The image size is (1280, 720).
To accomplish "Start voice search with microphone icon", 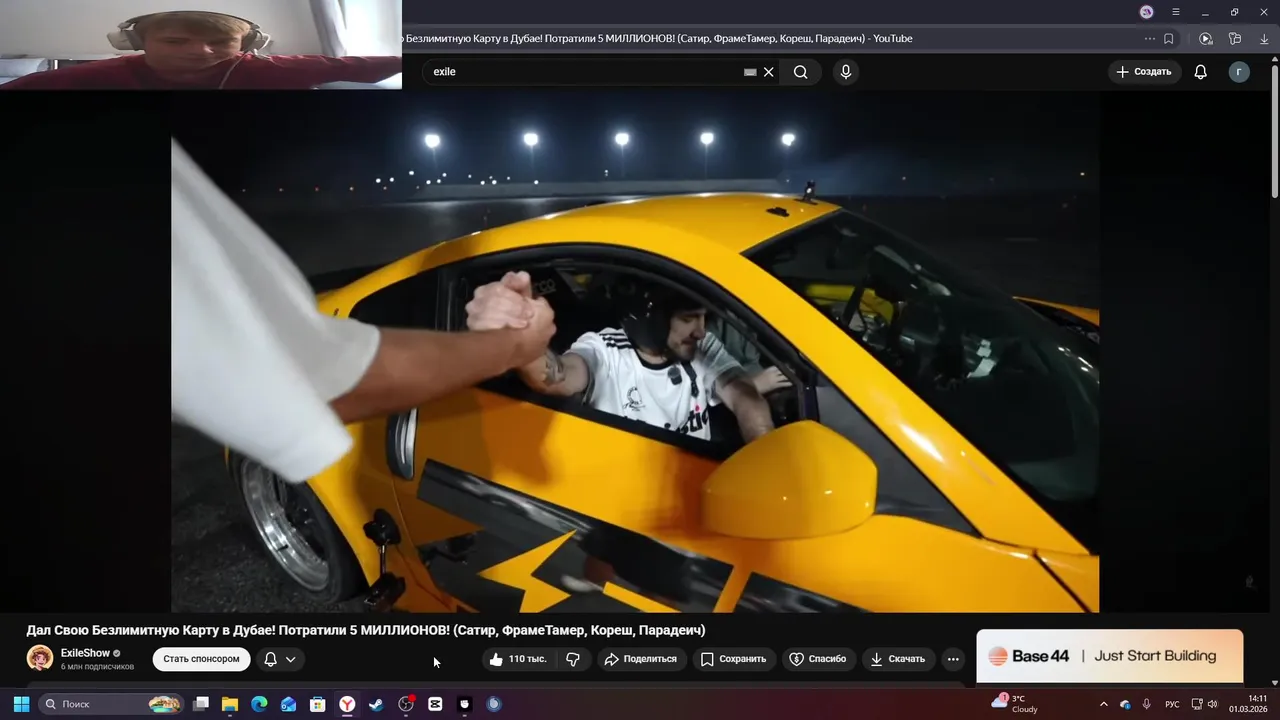I will coord(846,72).
